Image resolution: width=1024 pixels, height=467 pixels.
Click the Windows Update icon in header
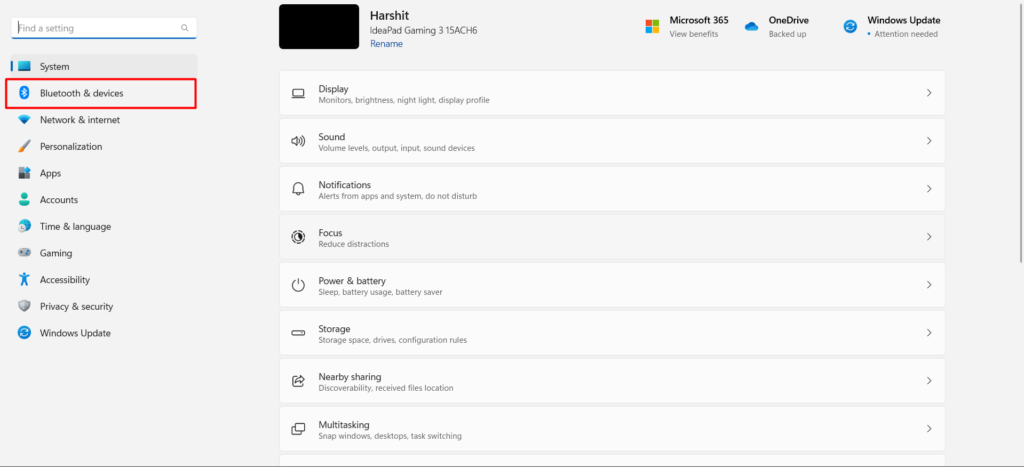[x=850, y=26]
